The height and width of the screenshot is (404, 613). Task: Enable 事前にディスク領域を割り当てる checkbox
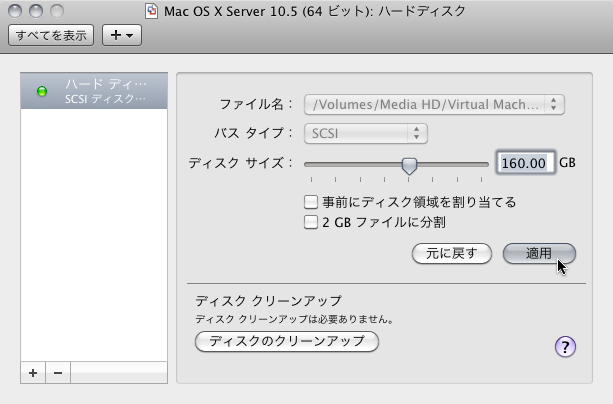(x=311, y=202)
